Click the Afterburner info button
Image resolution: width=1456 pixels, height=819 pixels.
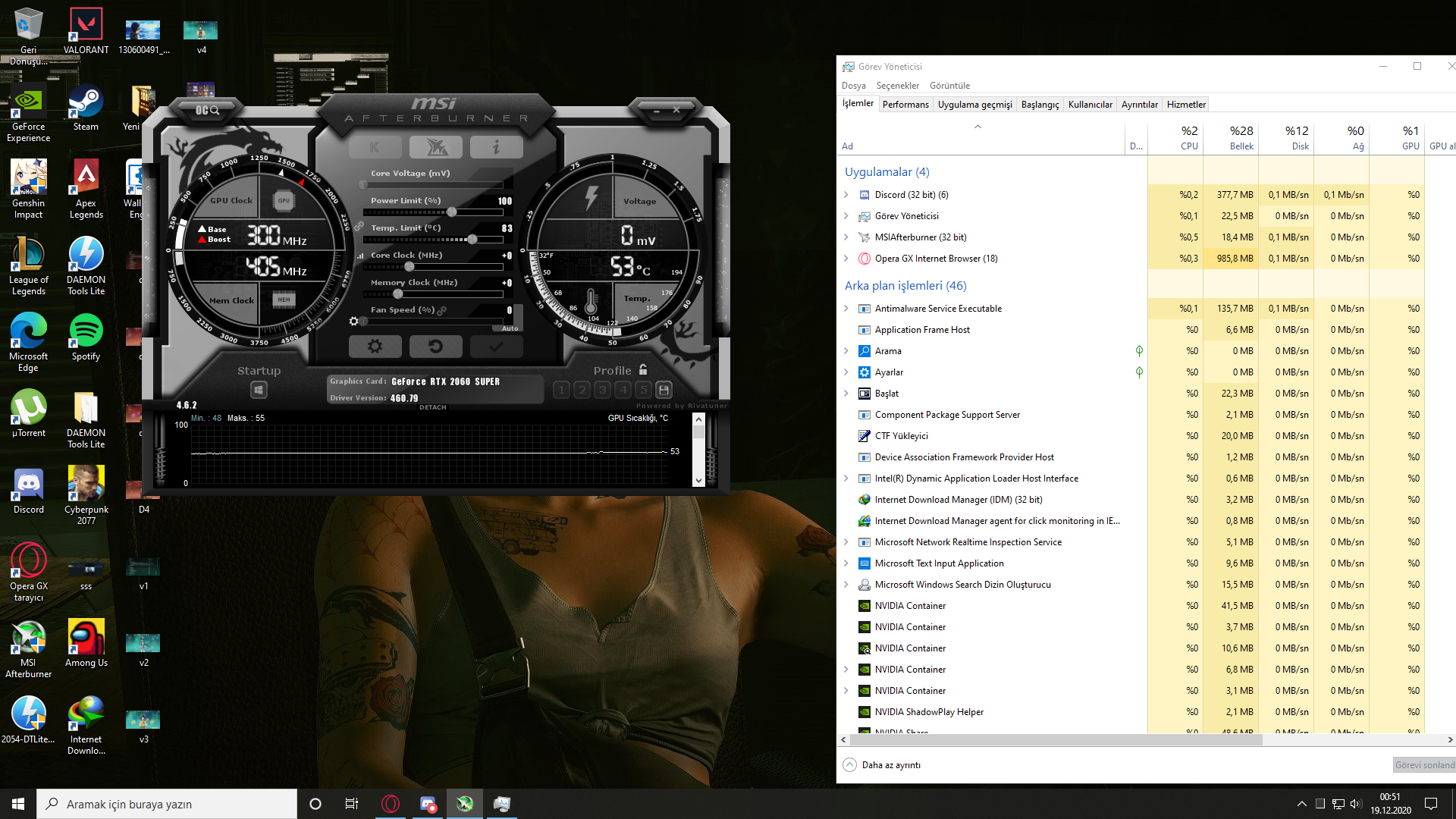496,147
